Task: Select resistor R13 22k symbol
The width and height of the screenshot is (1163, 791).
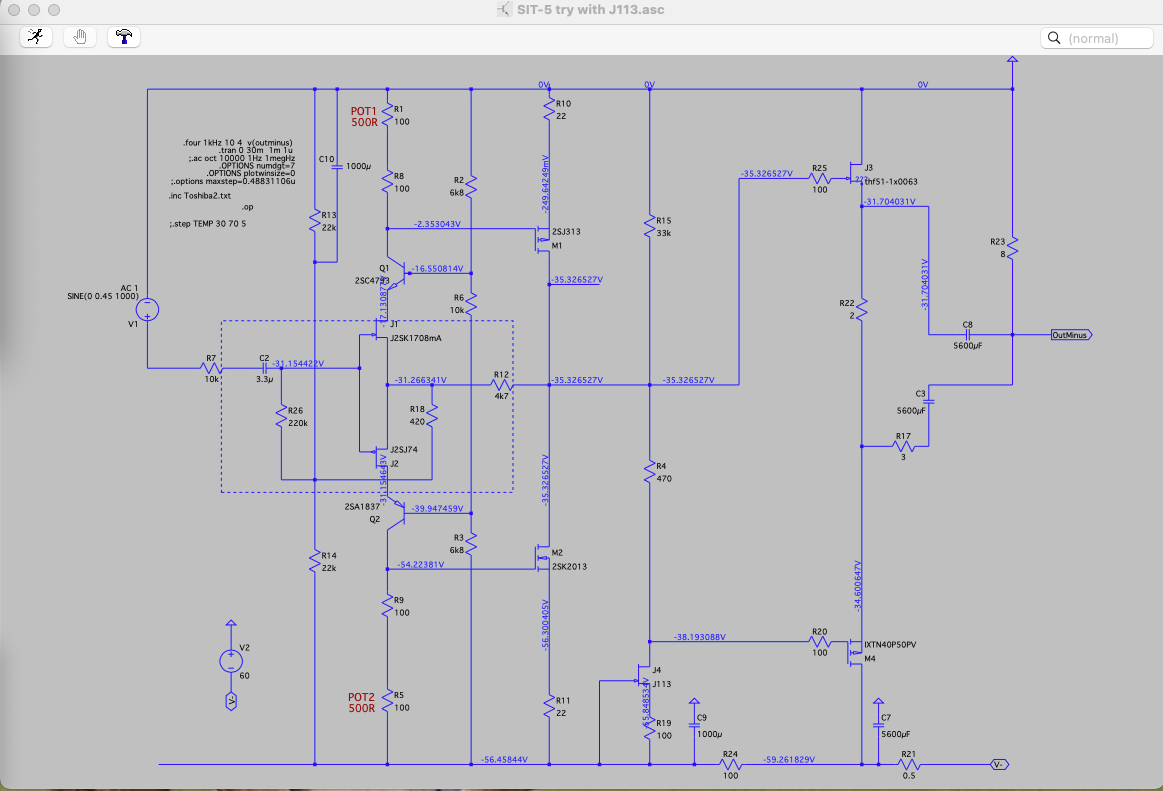Action: click(x=315, y=221)
